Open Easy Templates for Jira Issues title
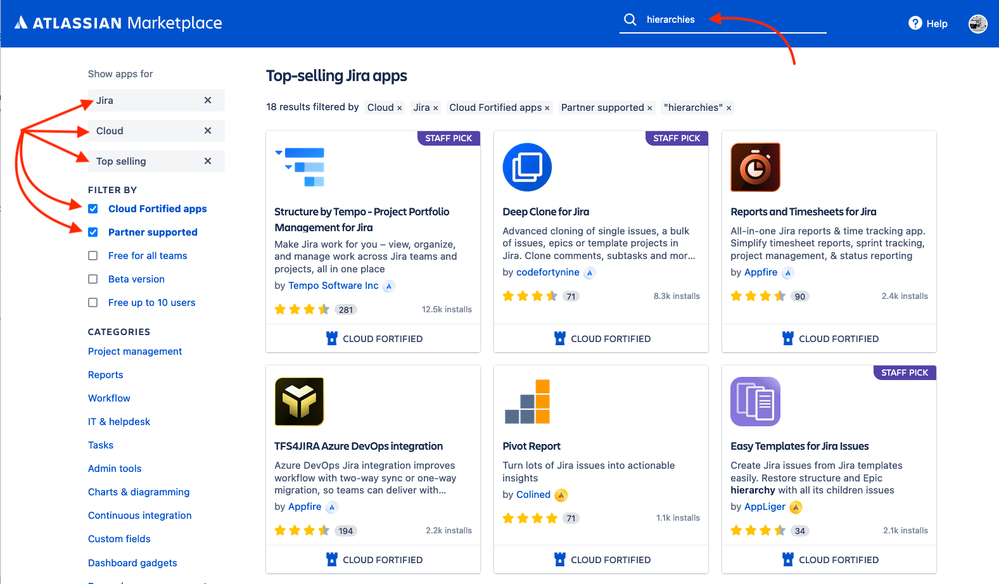The width and height of the screenshot is (999, 584). (x=800, y=446)
